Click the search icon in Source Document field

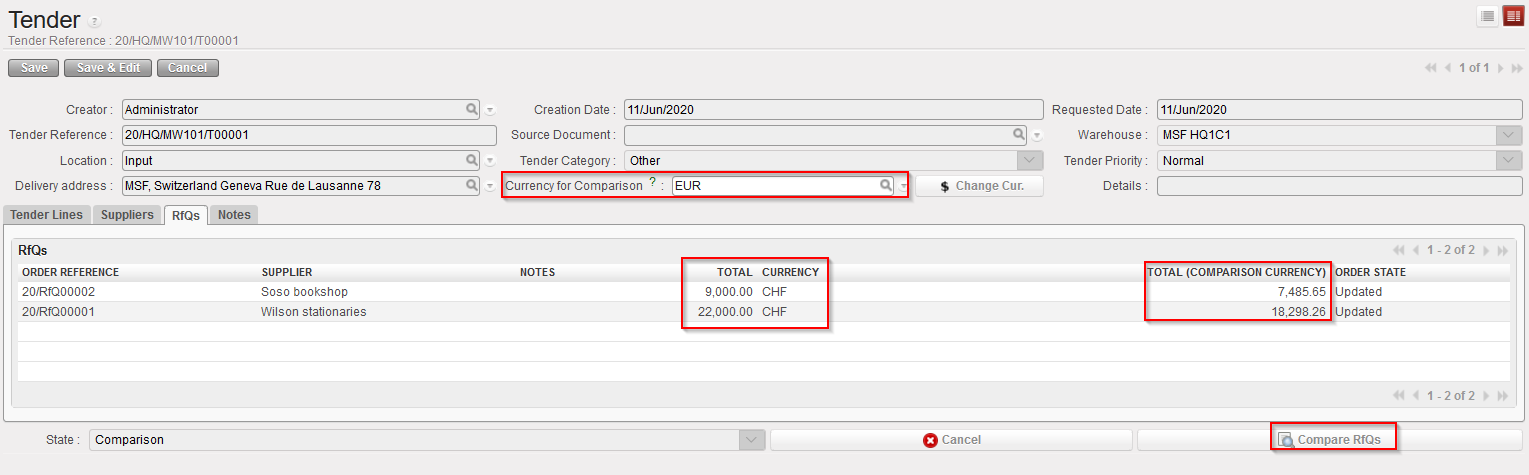(x=1018, y=134)
